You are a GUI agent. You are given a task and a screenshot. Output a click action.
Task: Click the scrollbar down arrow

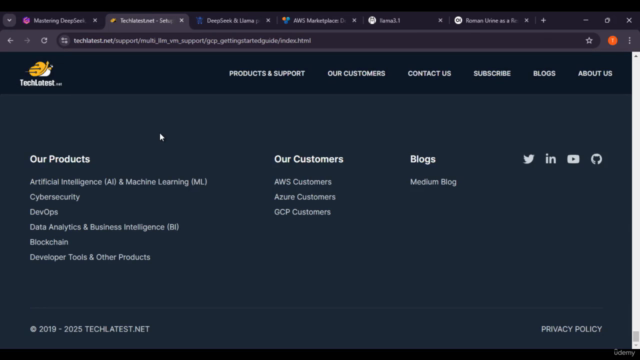636,345
